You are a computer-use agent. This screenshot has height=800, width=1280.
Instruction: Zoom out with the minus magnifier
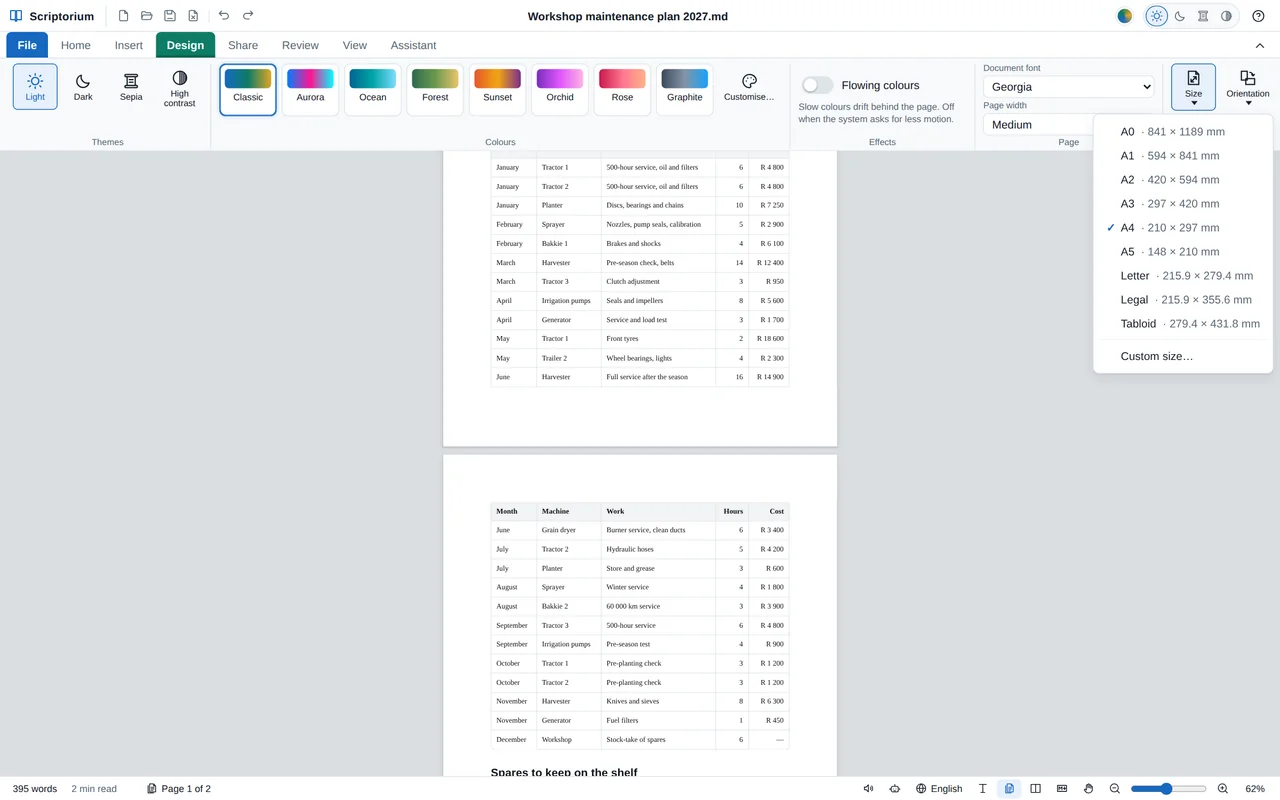[x=1115, y=789]
